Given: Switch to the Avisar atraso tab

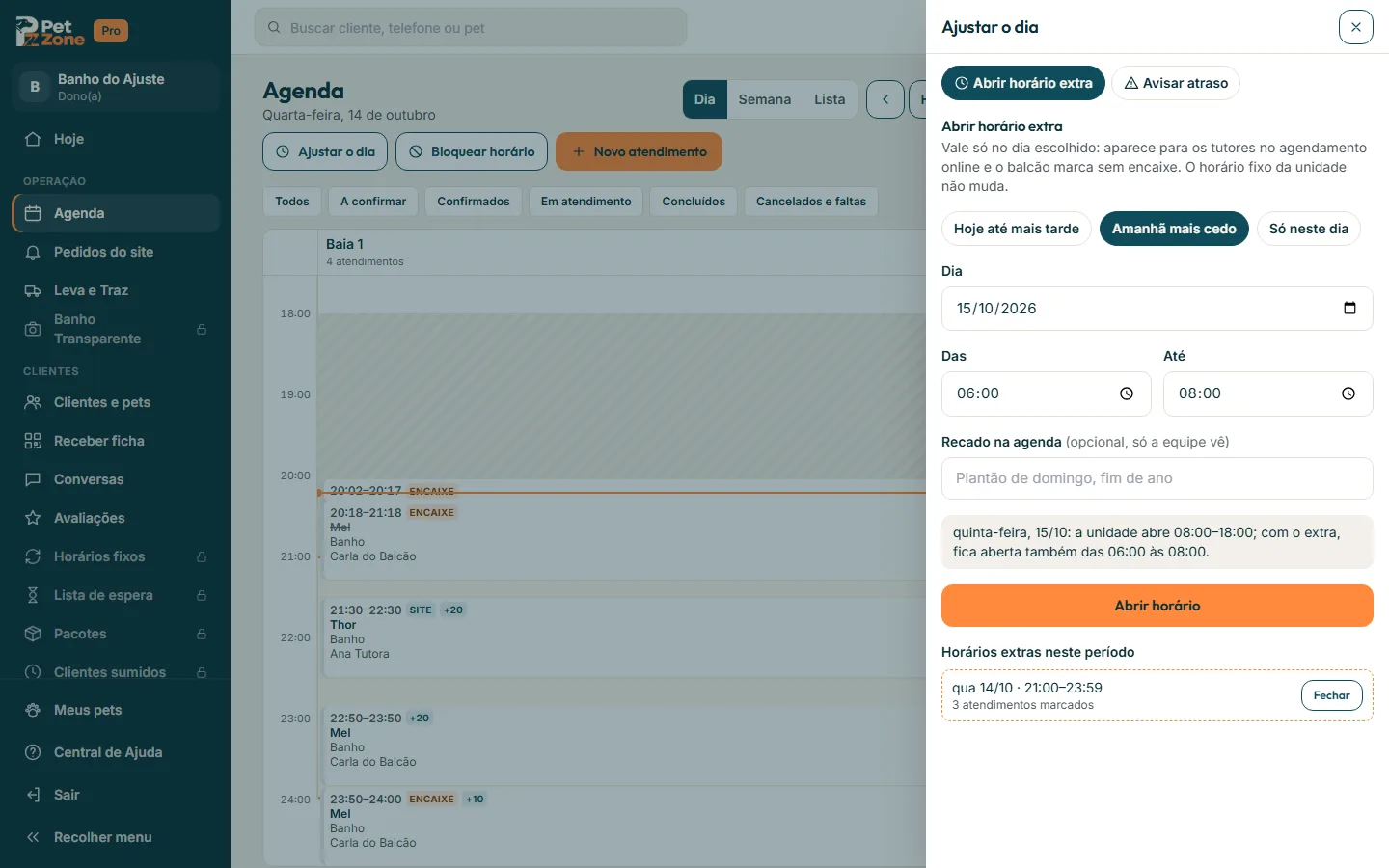Looking at the screenshot, I should pos(1176,83).
